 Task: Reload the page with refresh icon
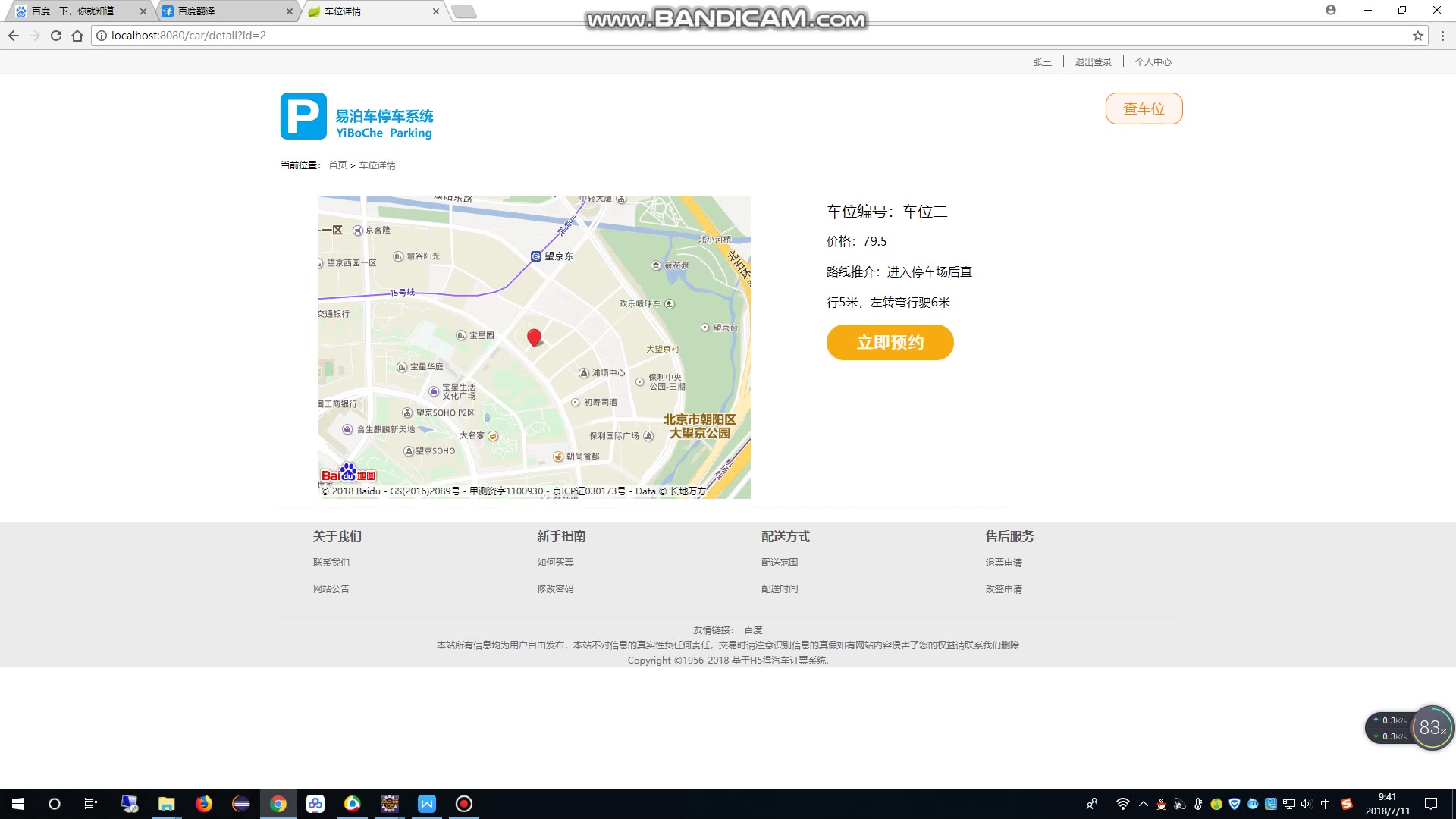pyautogui.click(x=56, y=36)
